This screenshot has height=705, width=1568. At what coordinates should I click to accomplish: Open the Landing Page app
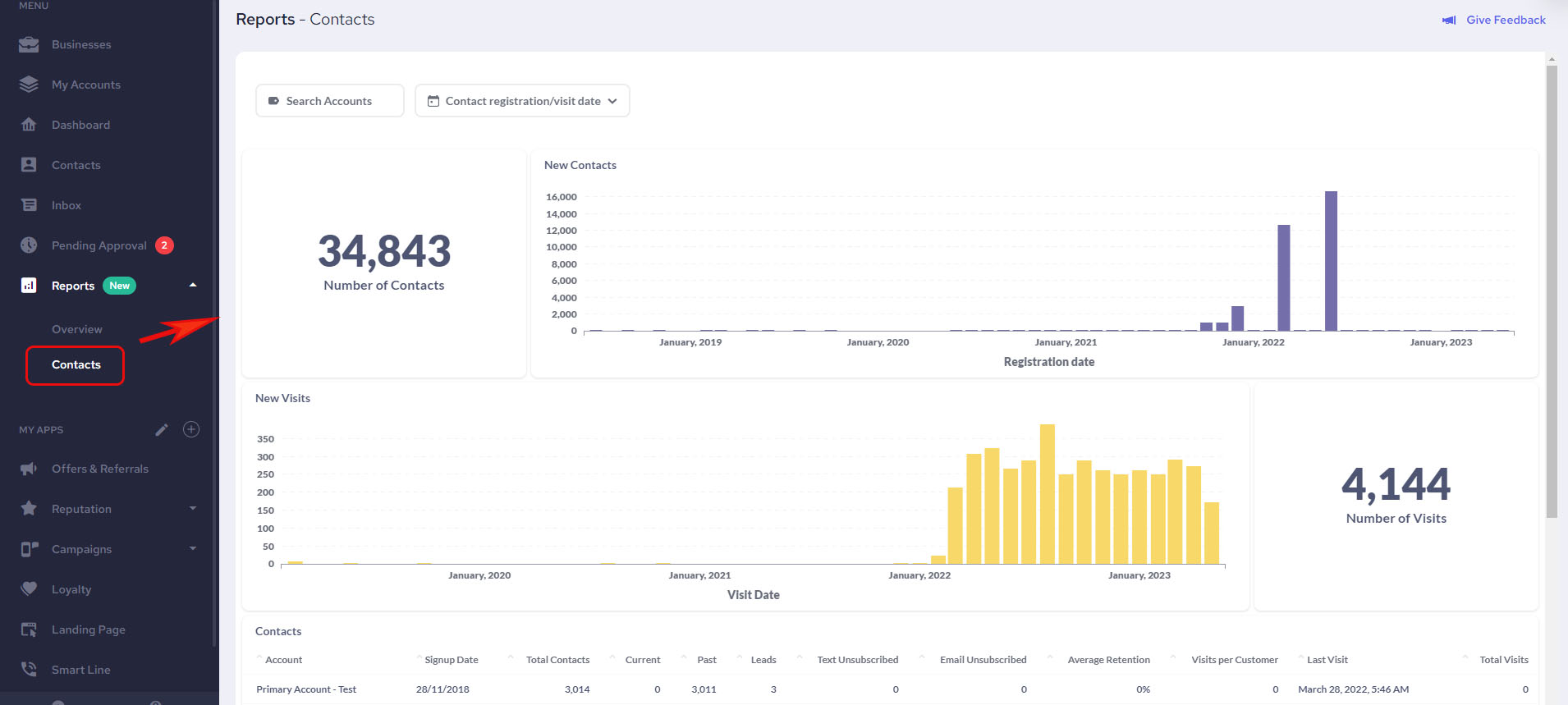click(x=89, y=629)
